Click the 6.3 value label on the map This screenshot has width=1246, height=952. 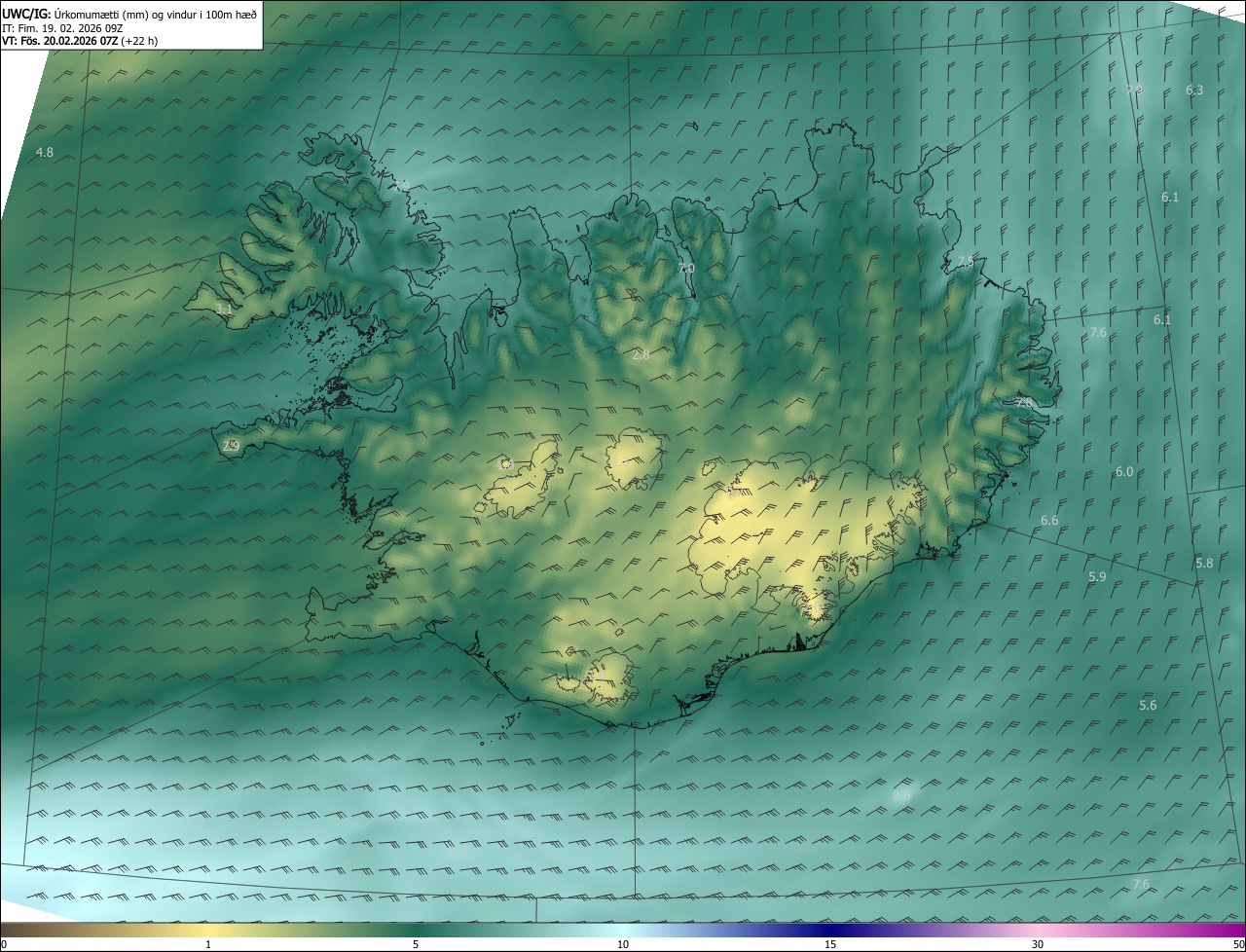click(1194, 91)
